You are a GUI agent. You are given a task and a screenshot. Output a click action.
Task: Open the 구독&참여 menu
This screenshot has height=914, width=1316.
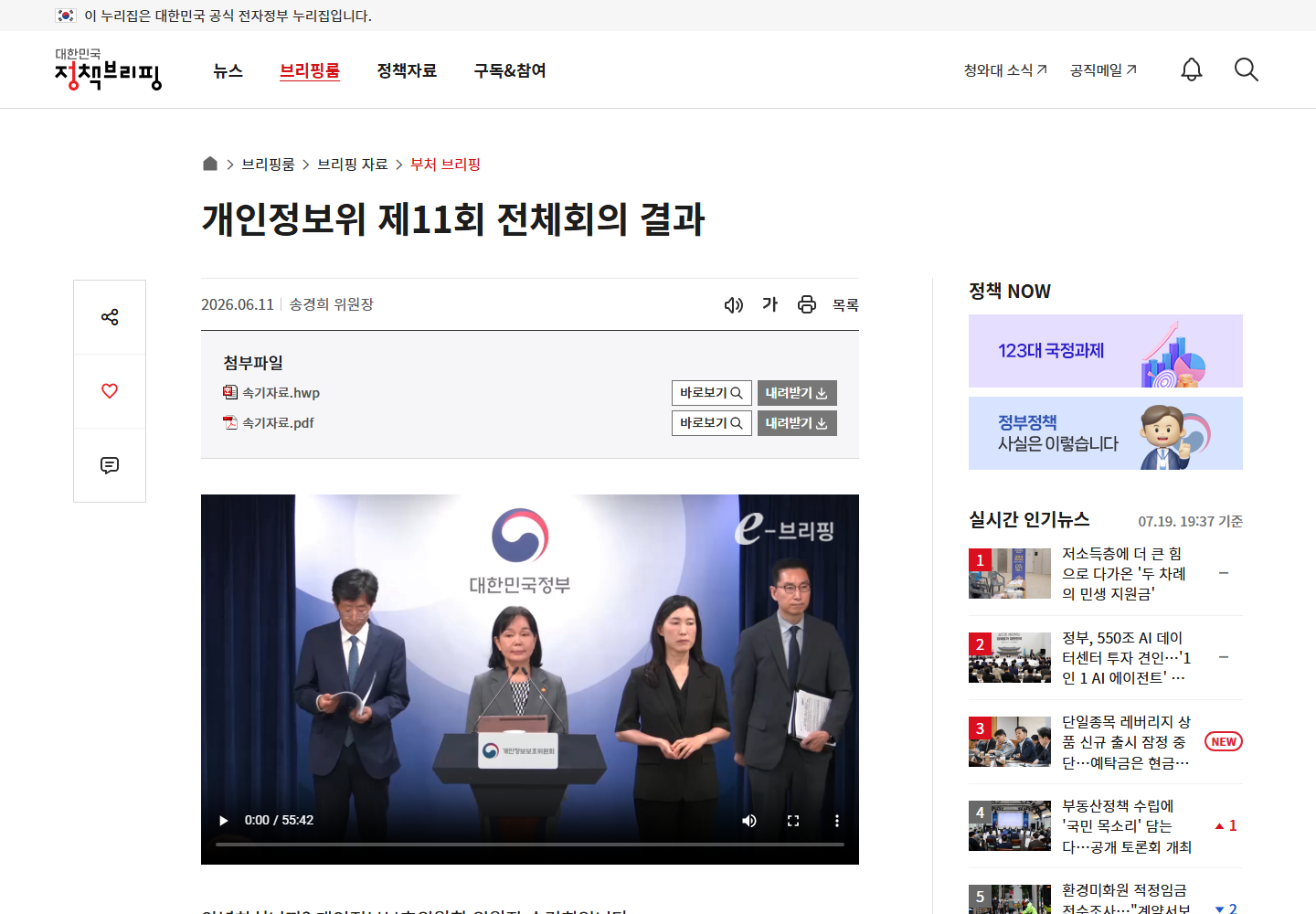click(510, 70)
